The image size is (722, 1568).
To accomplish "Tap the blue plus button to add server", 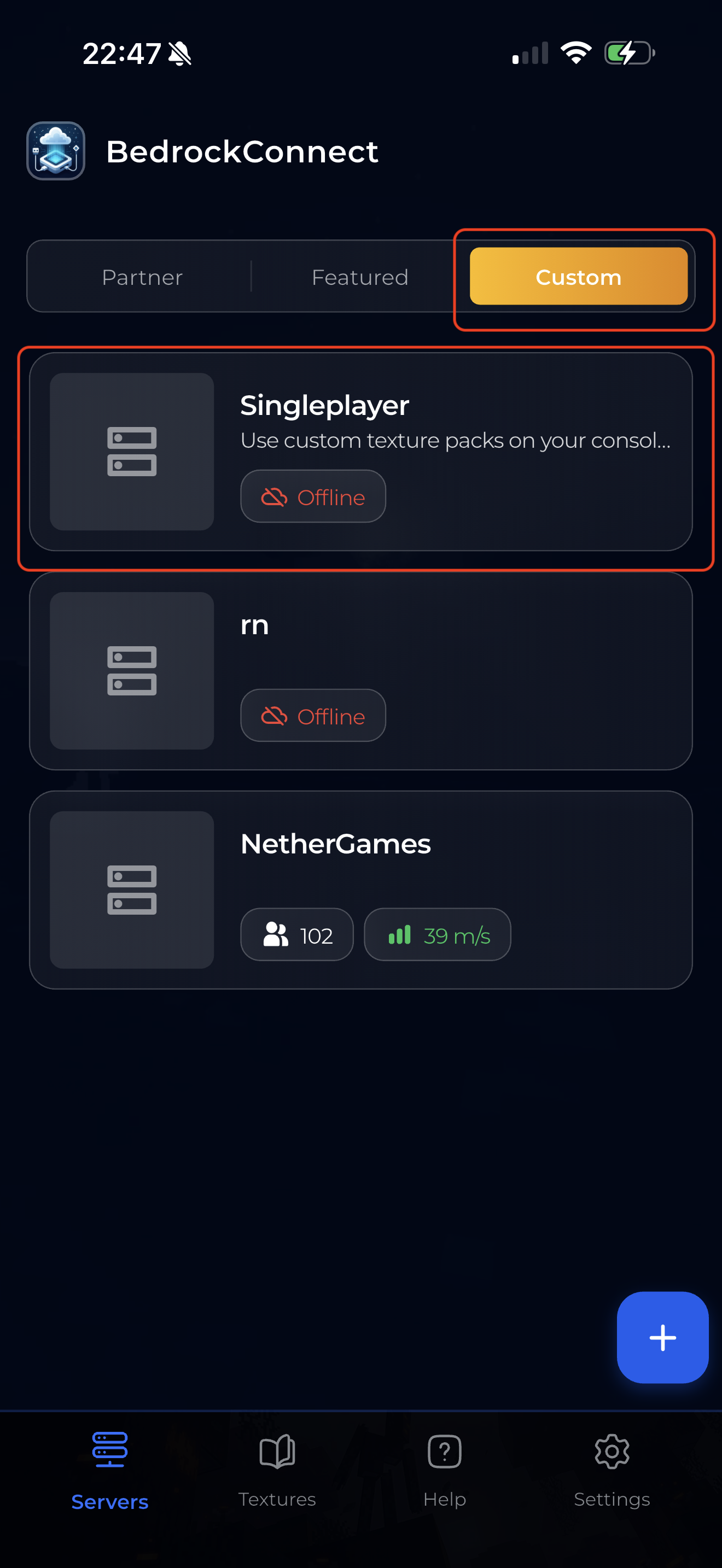I will 662,1337.
